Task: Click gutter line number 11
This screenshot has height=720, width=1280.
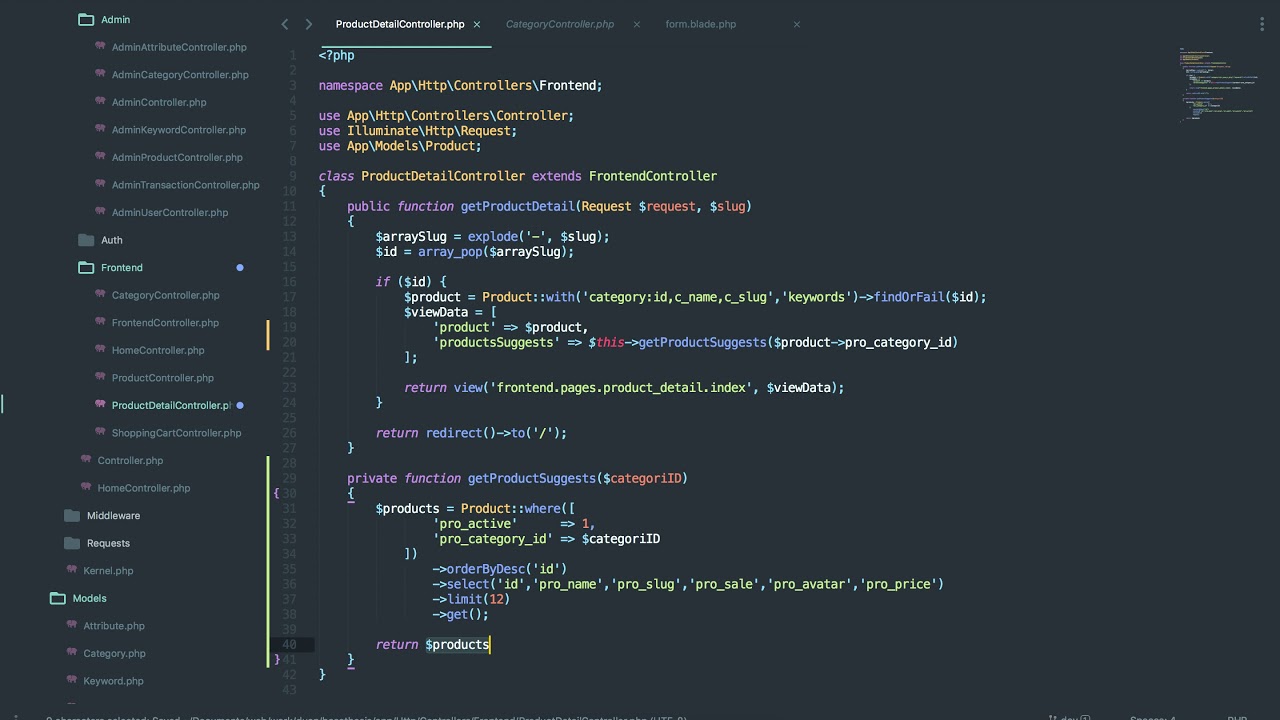Action: click(x=290, y=206)
